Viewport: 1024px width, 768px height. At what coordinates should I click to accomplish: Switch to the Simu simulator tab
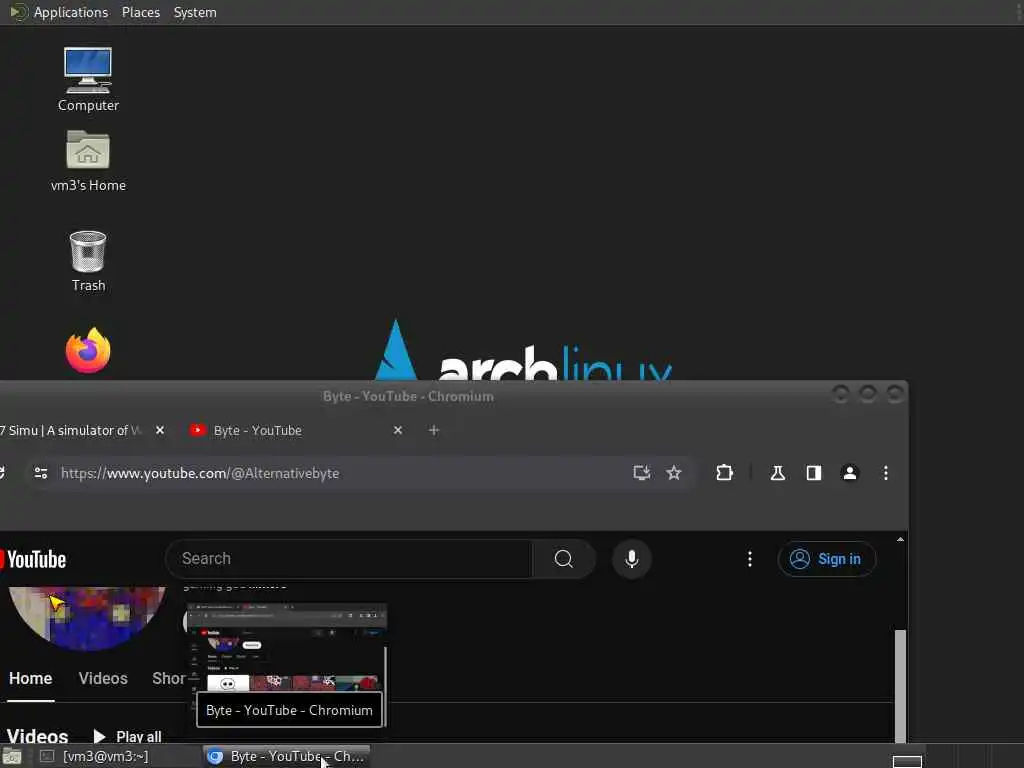[71, 430]
